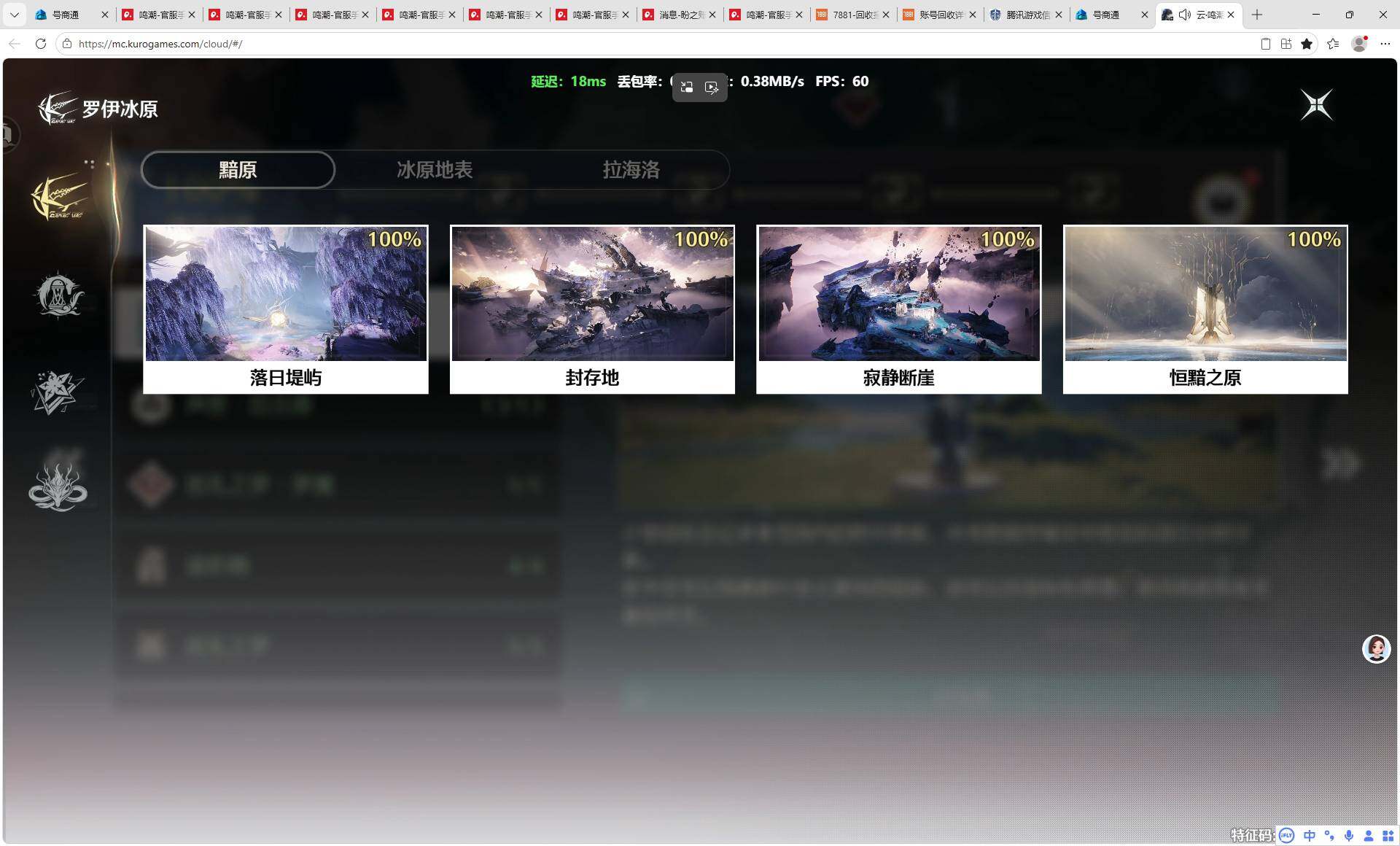
Task: Switch to the 账号回收 browser tab
Action: (x=939, y=15)
